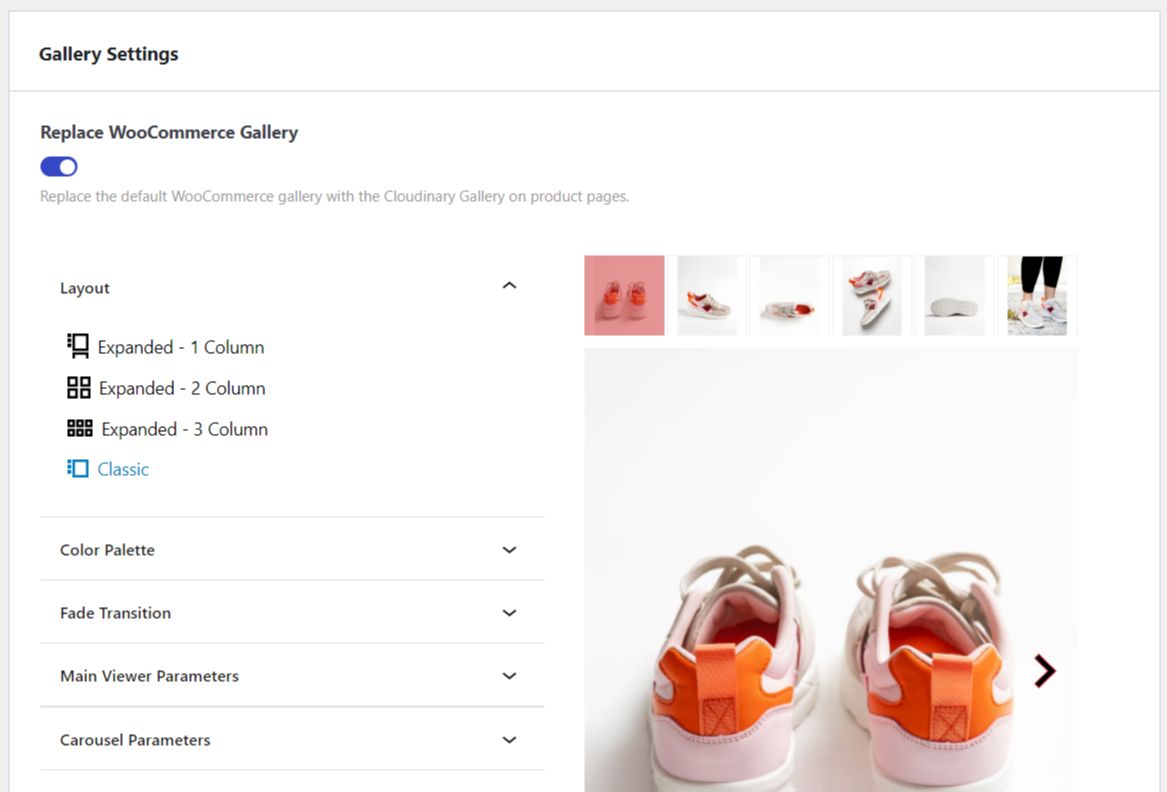1167x792 pixels.
Task: Select the Classic layout option text
Action: [x=123, y=469]
